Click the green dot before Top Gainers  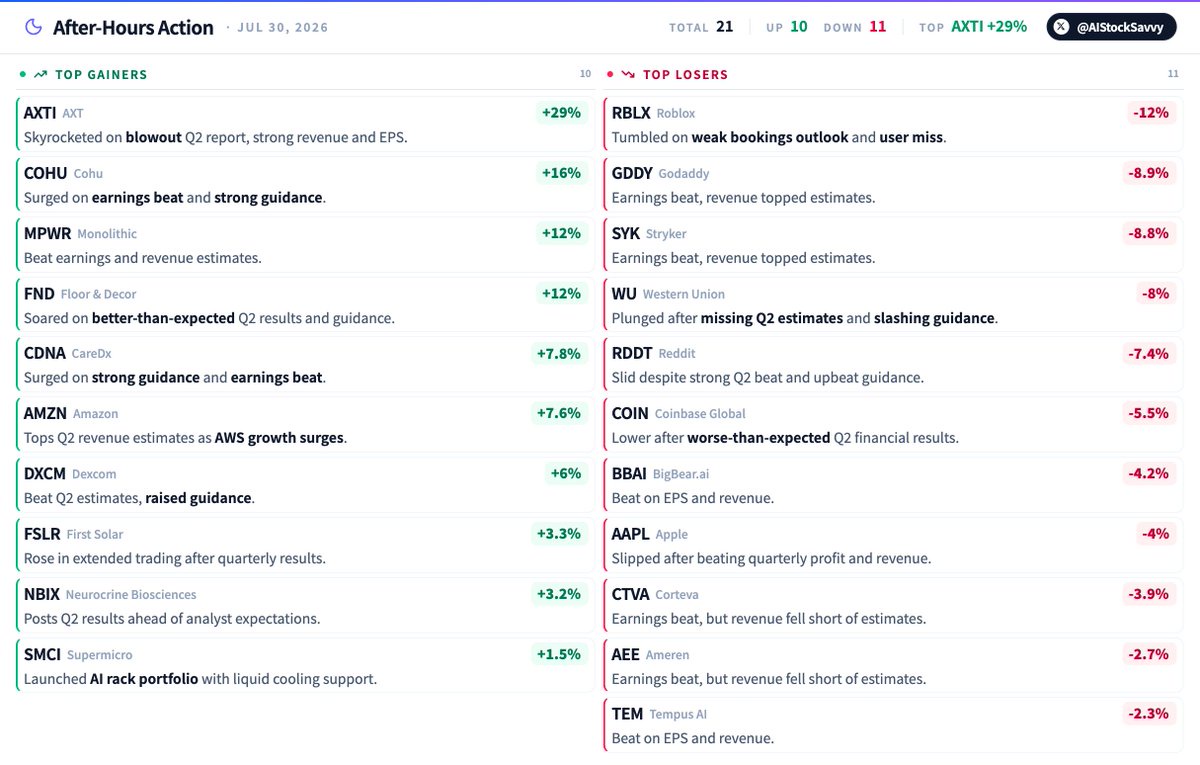(x=22, y=74)
